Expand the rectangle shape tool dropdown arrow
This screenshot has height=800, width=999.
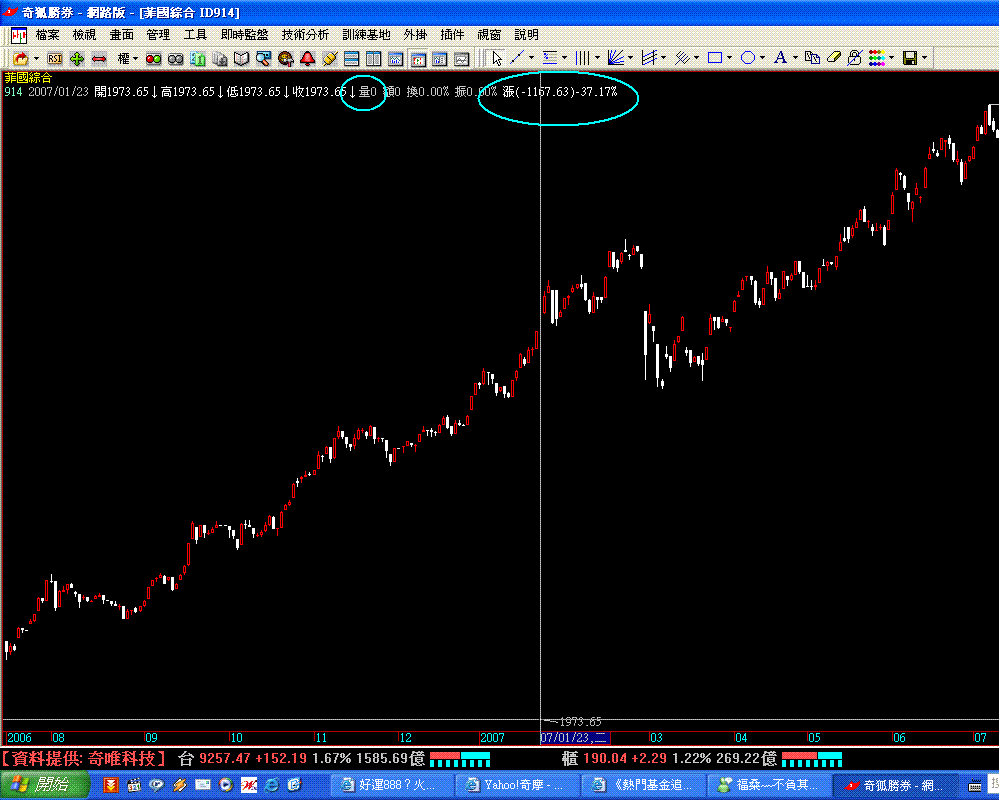(730, 58)
